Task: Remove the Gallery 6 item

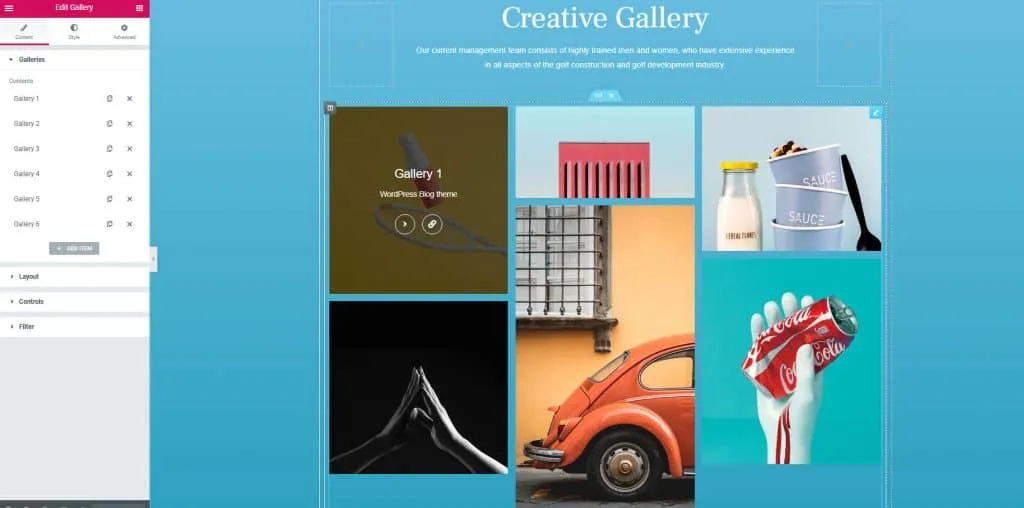Action: coord(129,224)
